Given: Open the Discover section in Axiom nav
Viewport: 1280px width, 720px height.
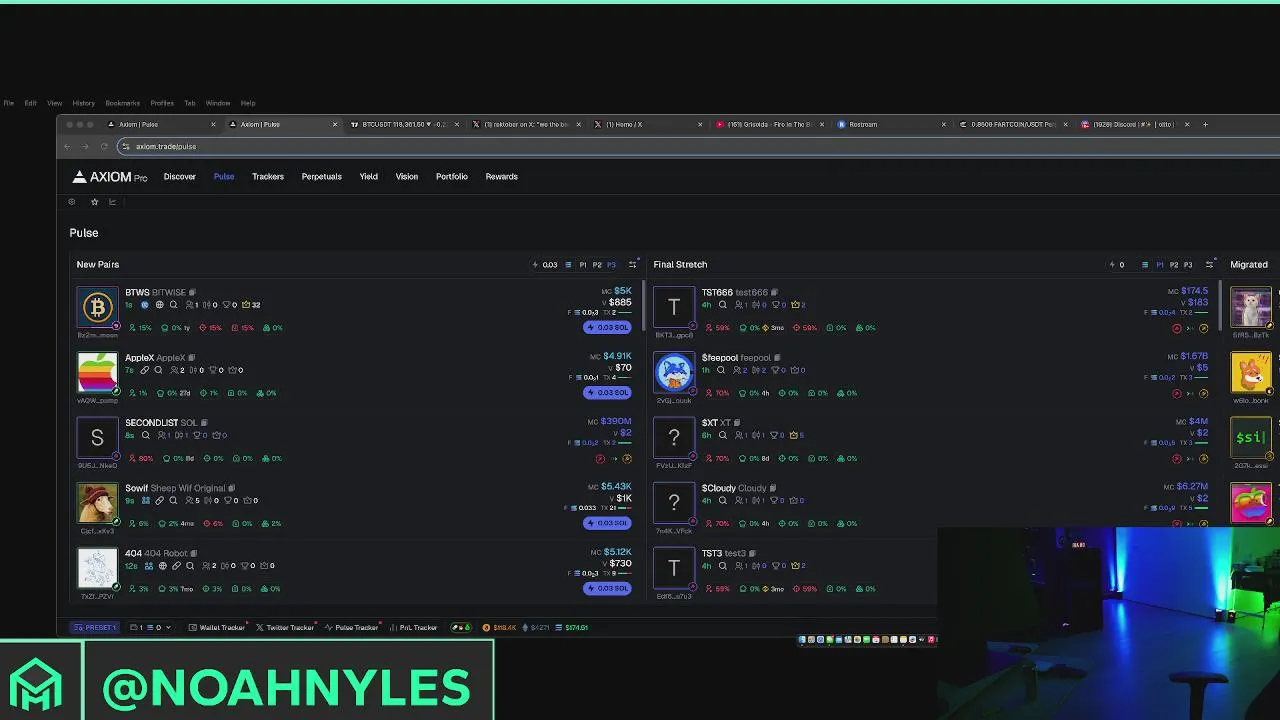Looking at the screenshot, I should pos(180,177).
